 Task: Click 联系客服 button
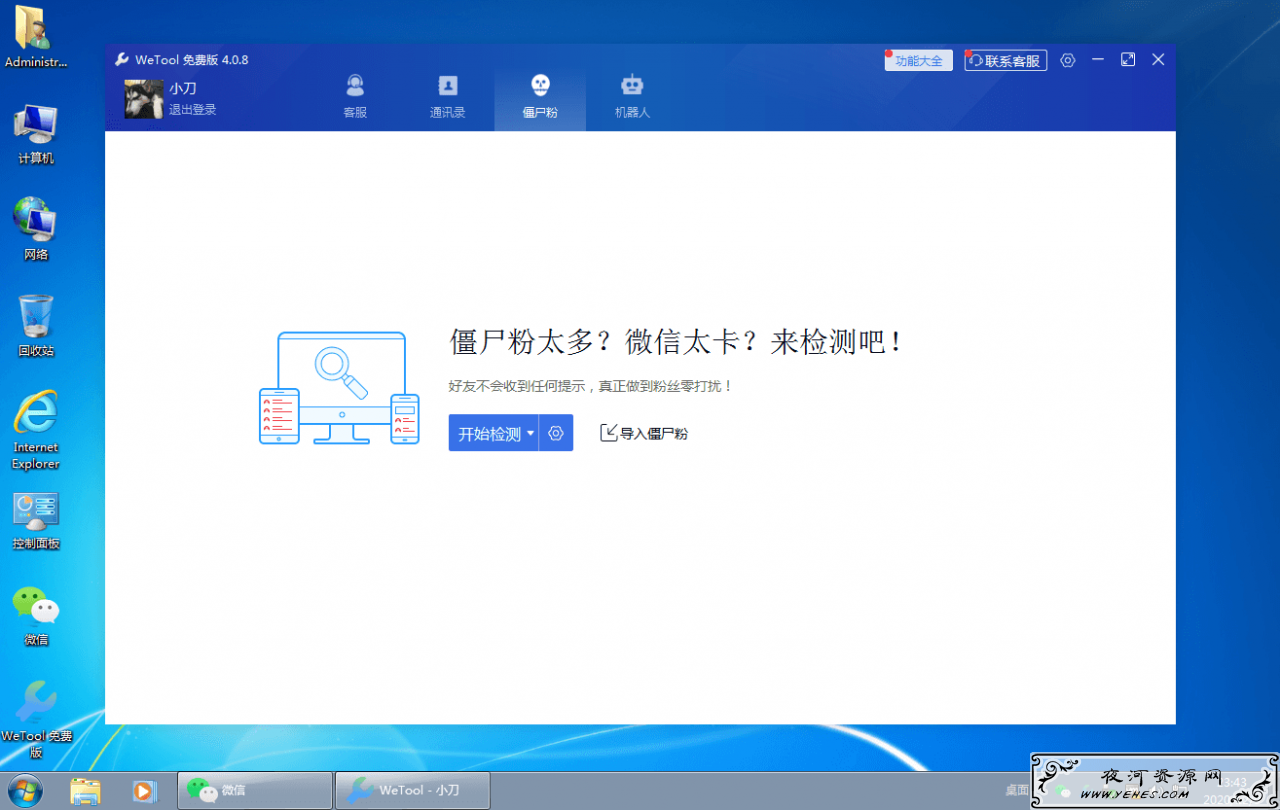coord(1006,60)
